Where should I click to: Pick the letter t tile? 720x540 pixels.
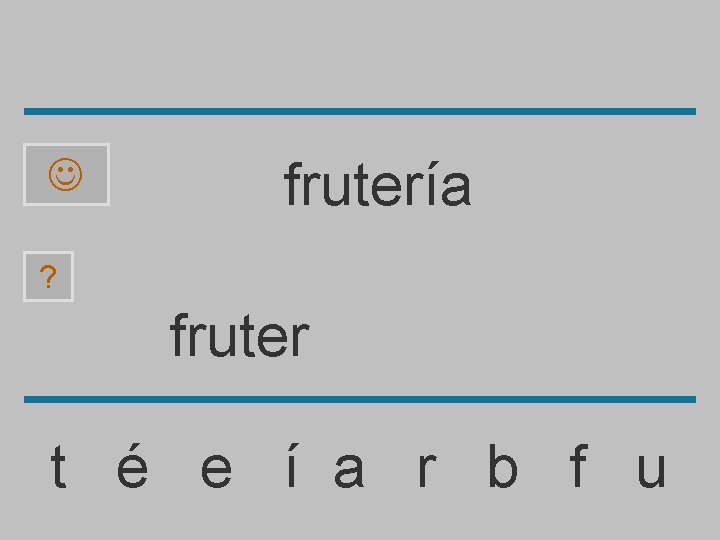(x=59, y=468)
